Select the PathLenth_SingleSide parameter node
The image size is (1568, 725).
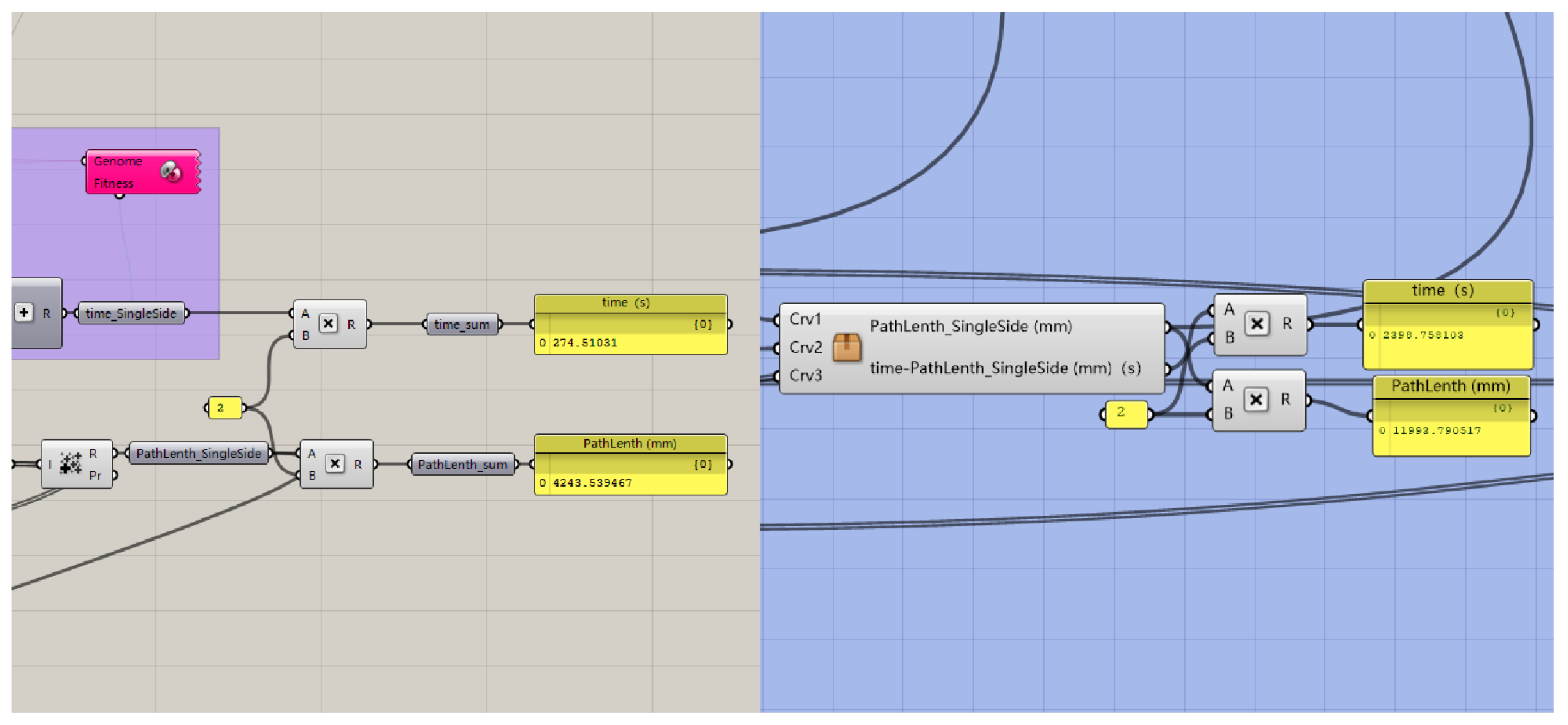[199, 453]
